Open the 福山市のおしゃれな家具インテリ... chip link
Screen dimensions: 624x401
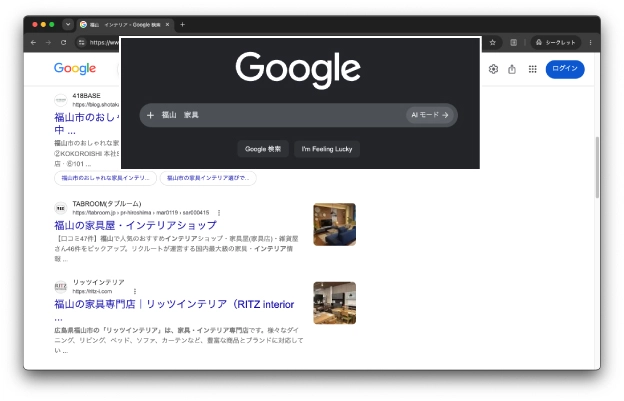click(x=105, y=178)
